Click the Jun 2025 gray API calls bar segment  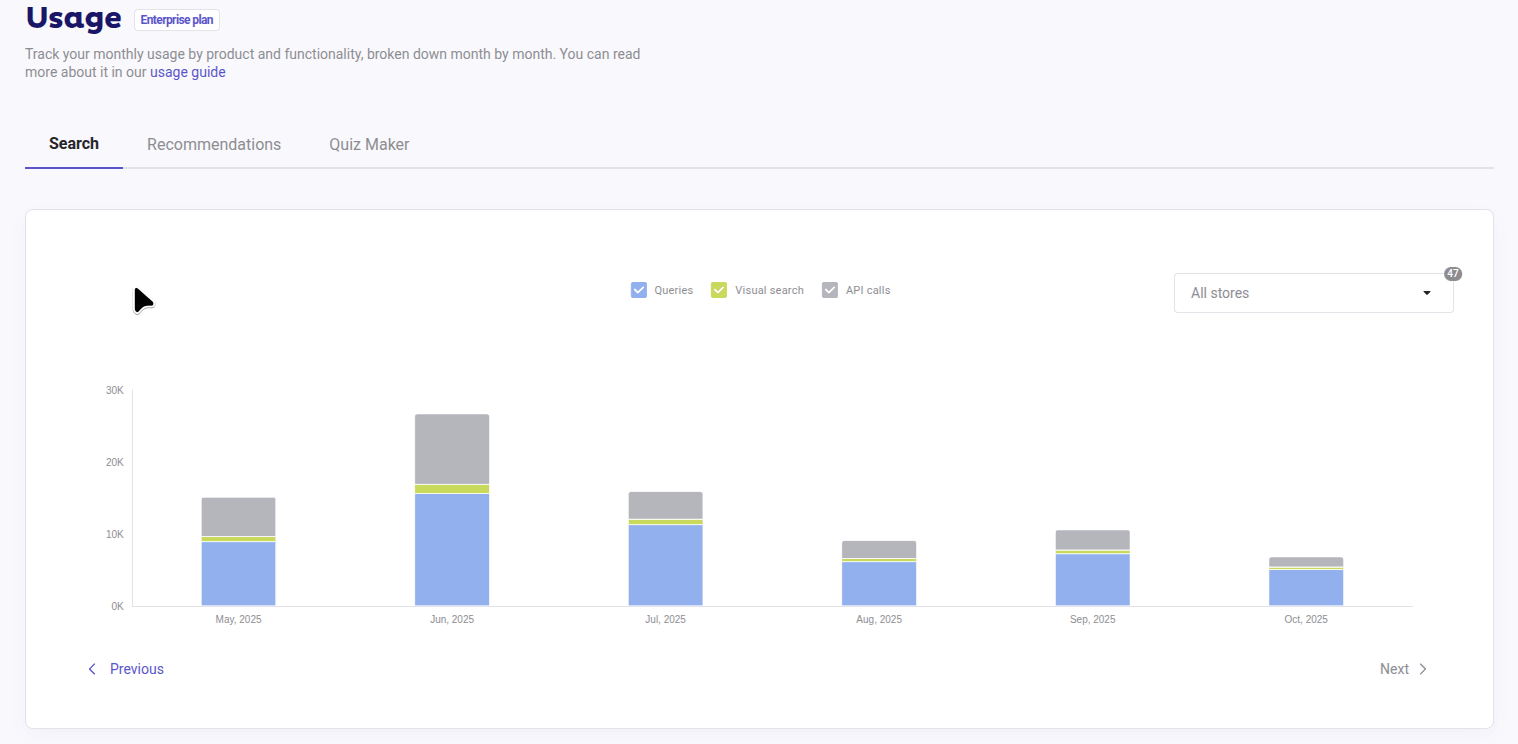tap(452, 449)
